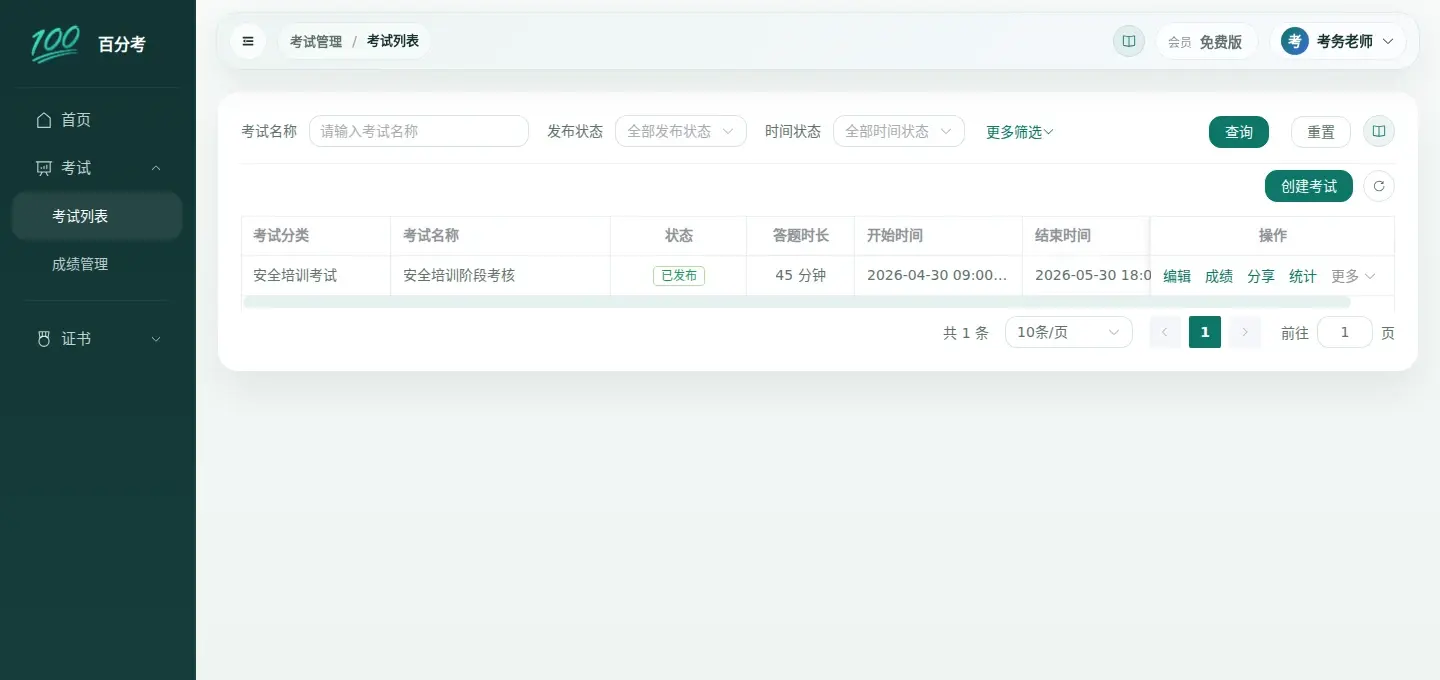Expand 更多筛选 filters

(x=1020, y=132)
